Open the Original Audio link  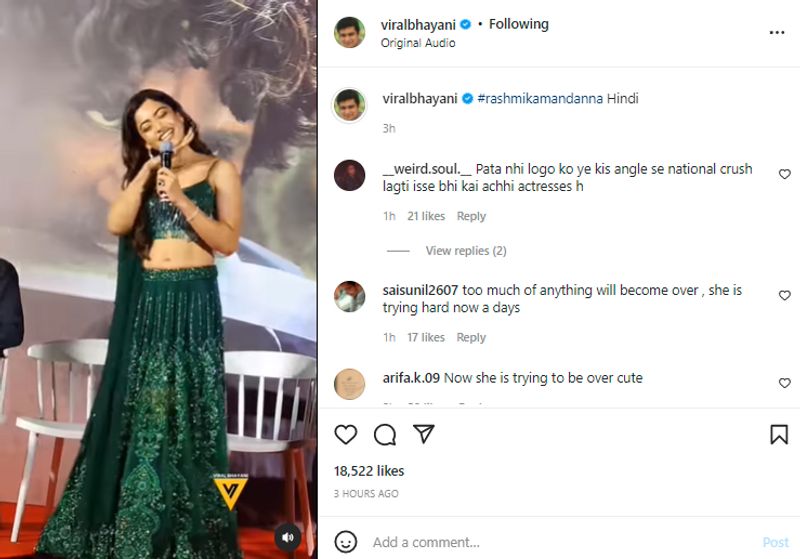[x=418, y=43]
